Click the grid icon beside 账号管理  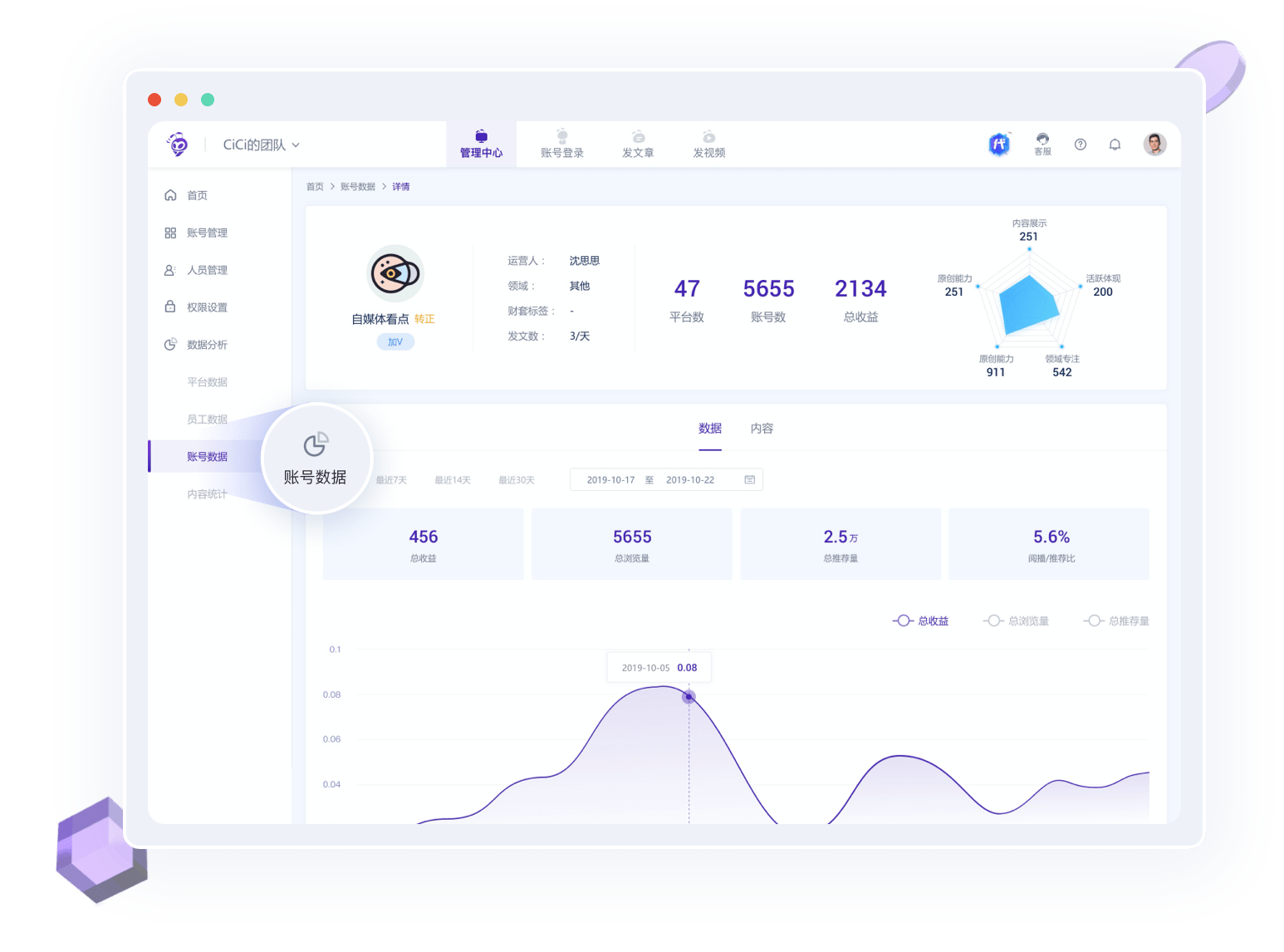[170, 233]
